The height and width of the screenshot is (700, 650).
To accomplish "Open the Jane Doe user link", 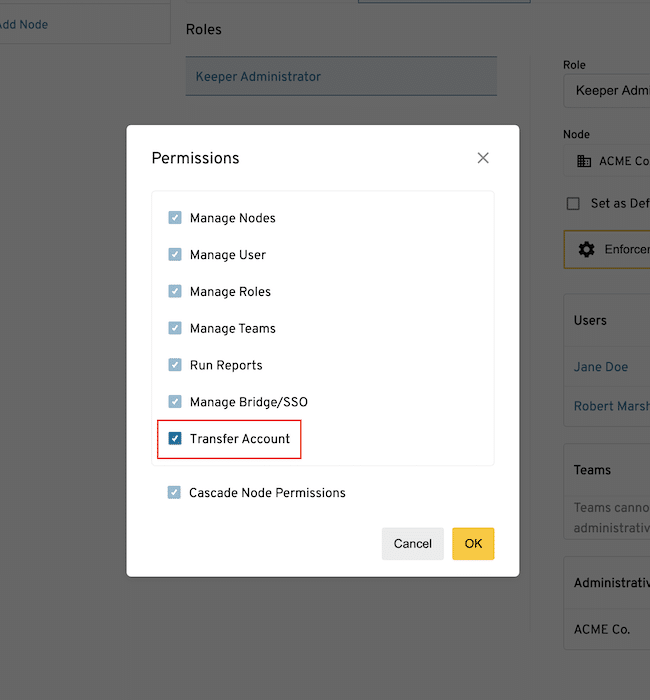I will point(601,367).
